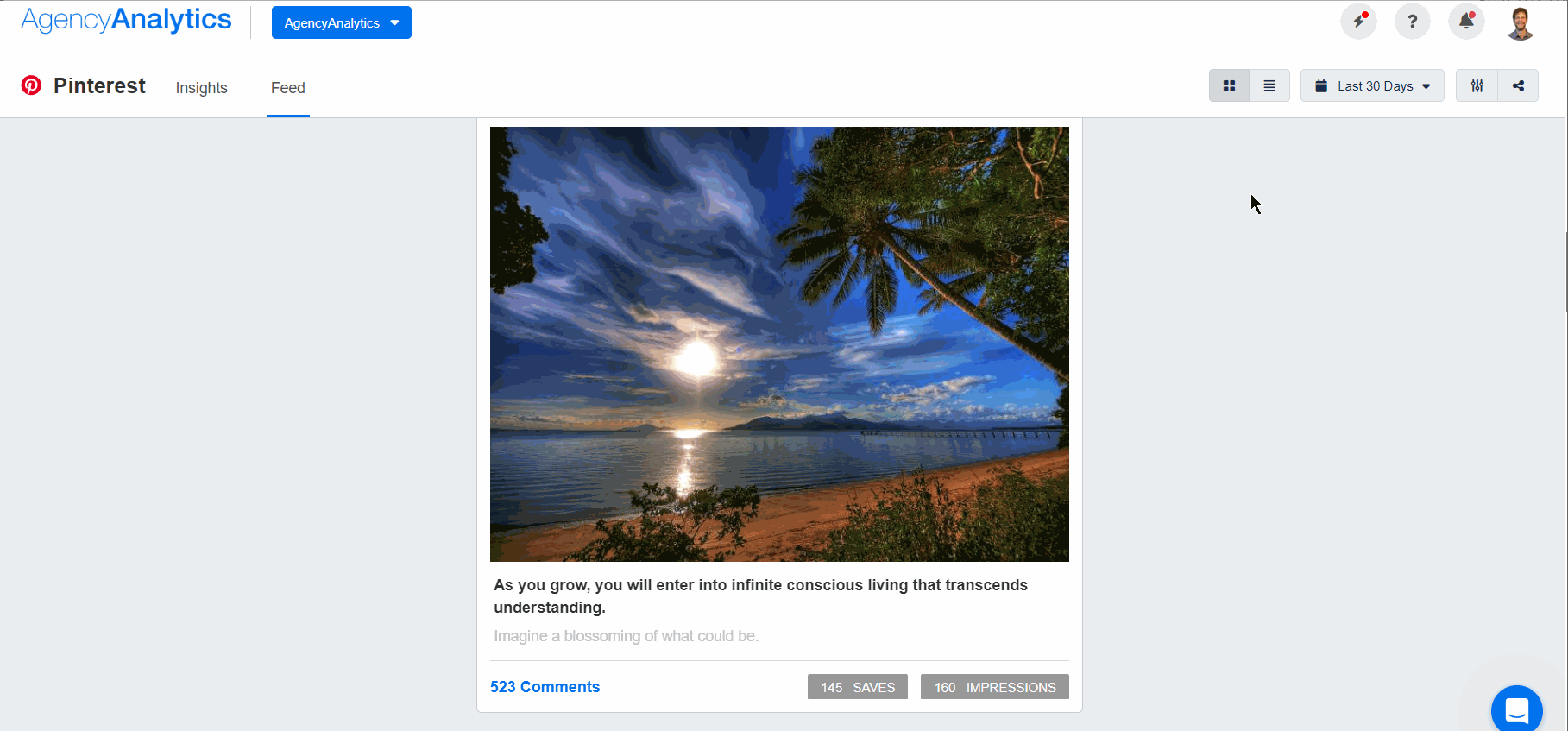This screenshot has width=1568, height=731.
Task: Open the Last 30 Days date picker
Action: click(x=1372, y=85)
